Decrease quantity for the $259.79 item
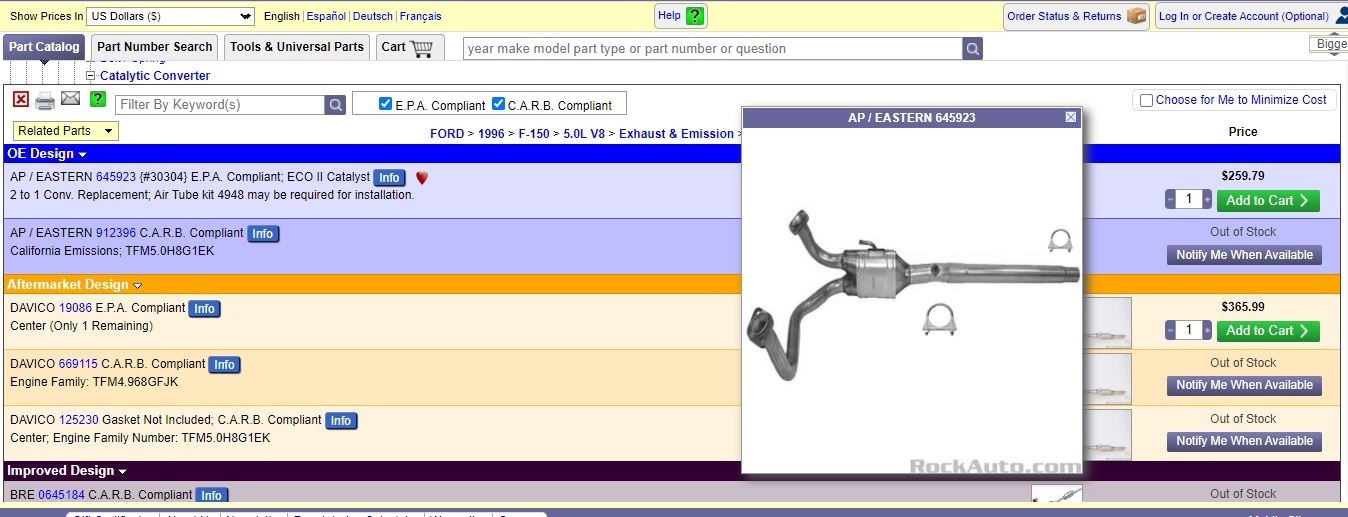This screenshot has width=1348, height=517. 1170,200
